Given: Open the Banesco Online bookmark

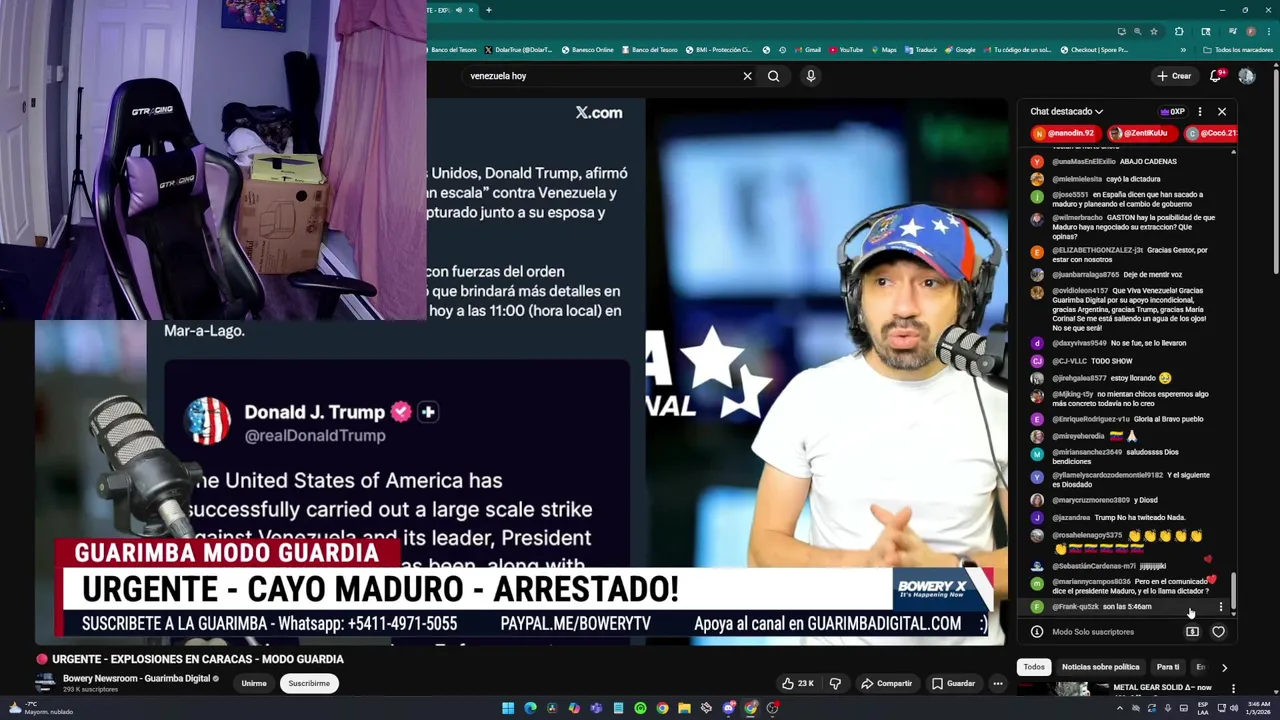Looking at the screenshot, I should [588, 50].
